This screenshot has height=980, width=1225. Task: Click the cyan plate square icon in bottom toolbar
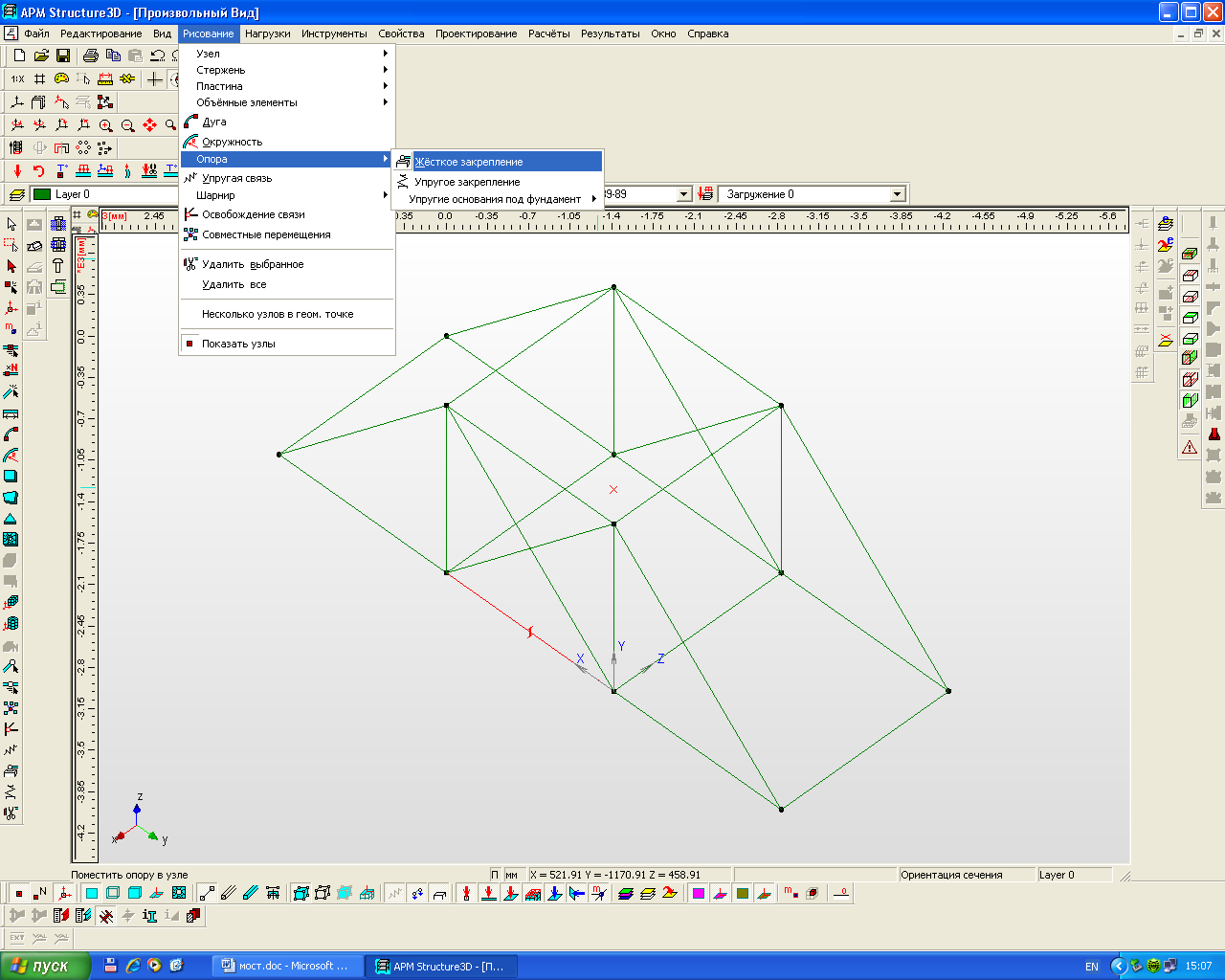92,893
